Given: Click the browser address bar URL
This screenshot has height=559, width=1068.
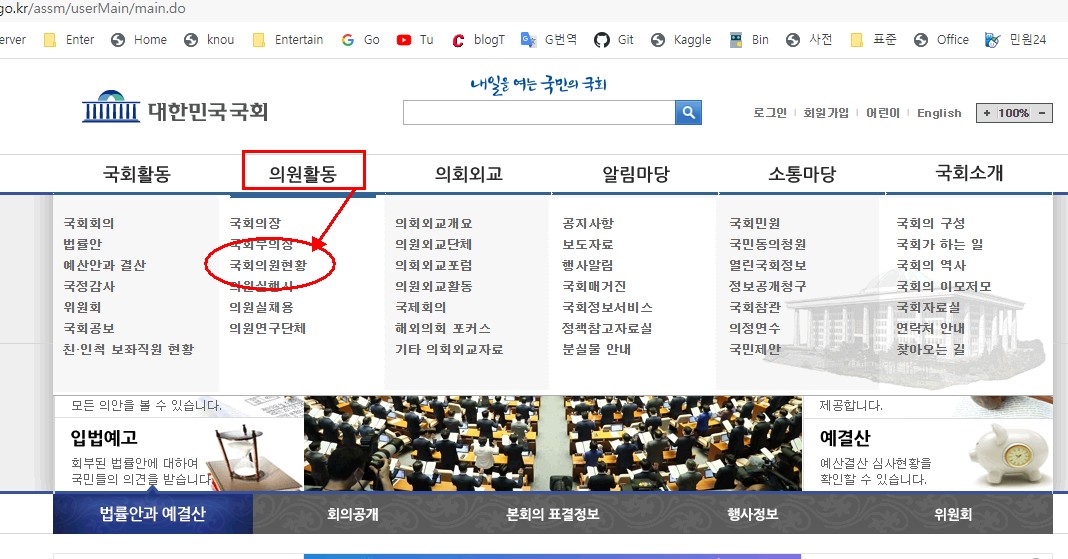Looking at the screenshot, I should pyautogui.click(x=93, y=9).
